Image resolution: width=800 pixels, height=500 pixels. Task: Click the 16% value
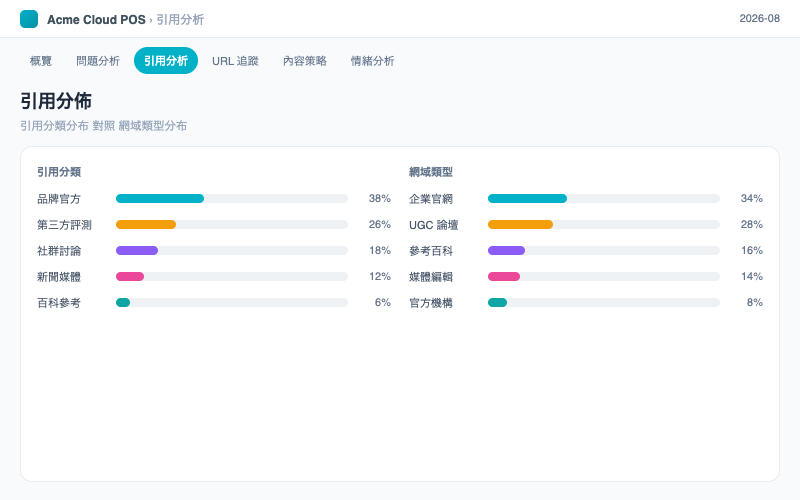coord(752,251)
